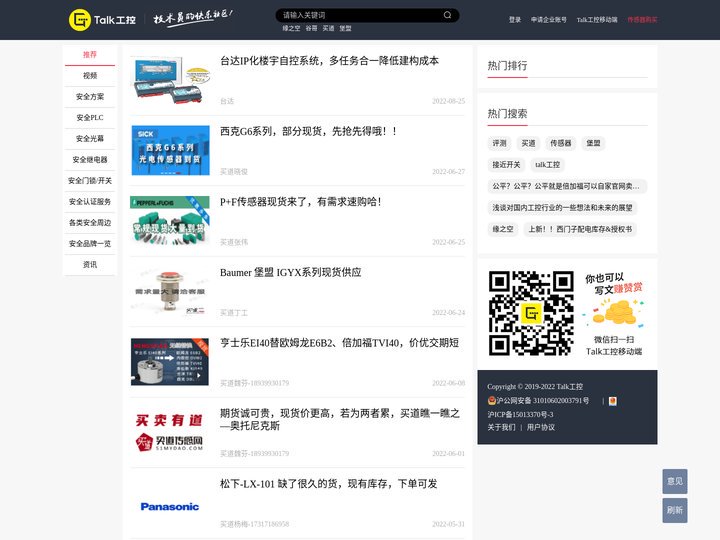Open the 安全PLC sidebar category
The image size is (720, 540).
[x=90, y=118]
